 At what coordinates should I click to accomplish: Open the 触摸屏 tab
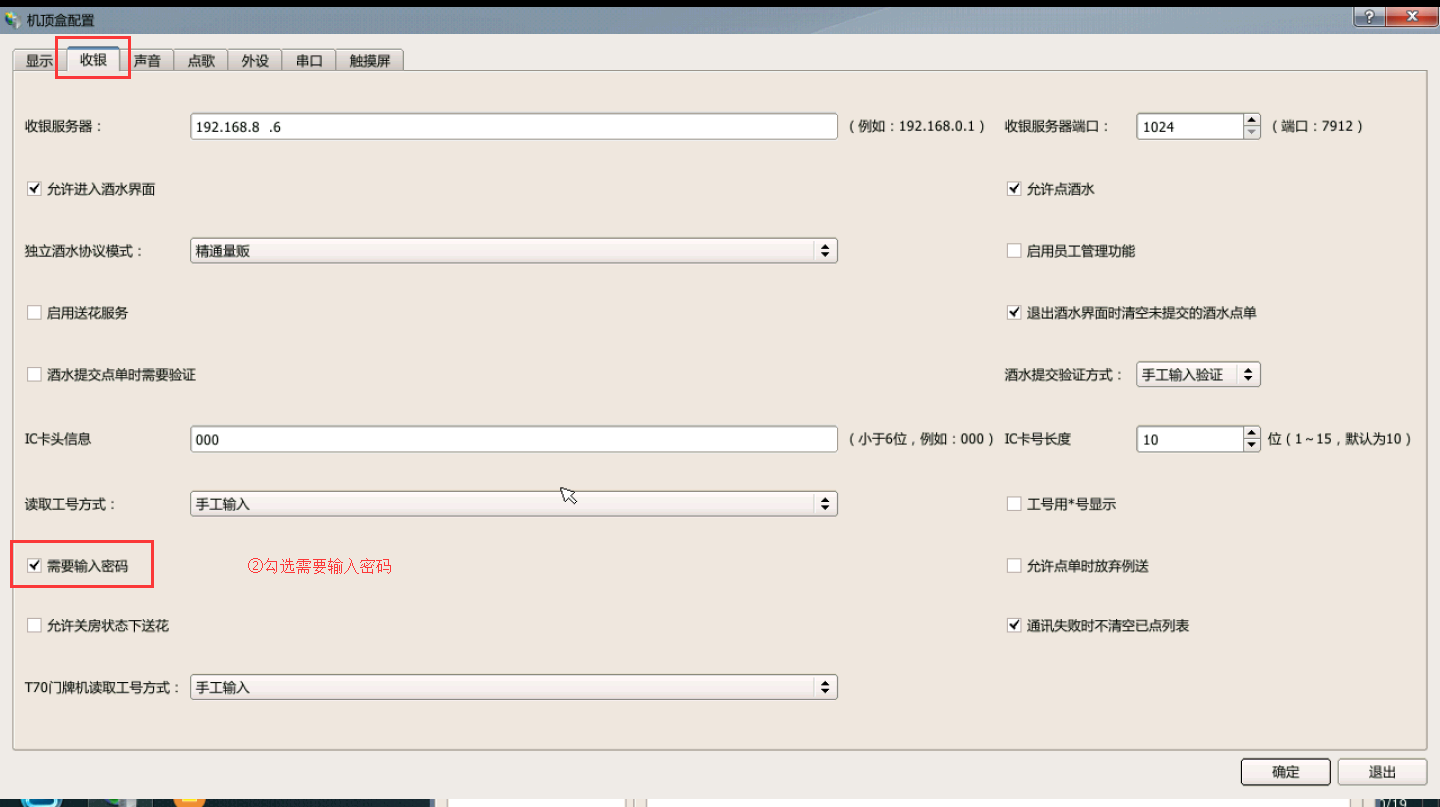tap(370, 60)
